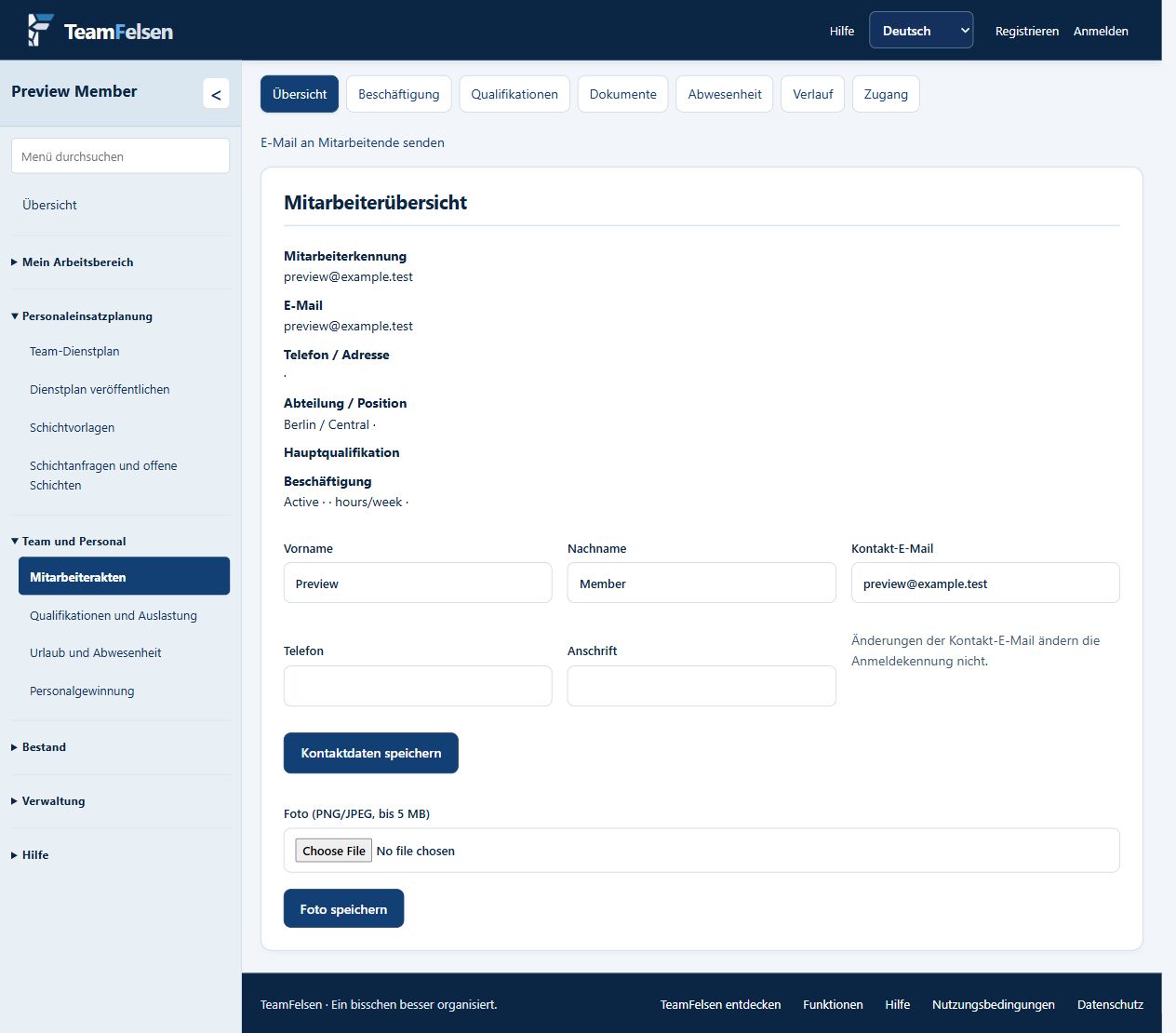The height and width of the screenshot is (1033, 1176).
Task: Click the Foto speichern button
Action: (343, 909)
